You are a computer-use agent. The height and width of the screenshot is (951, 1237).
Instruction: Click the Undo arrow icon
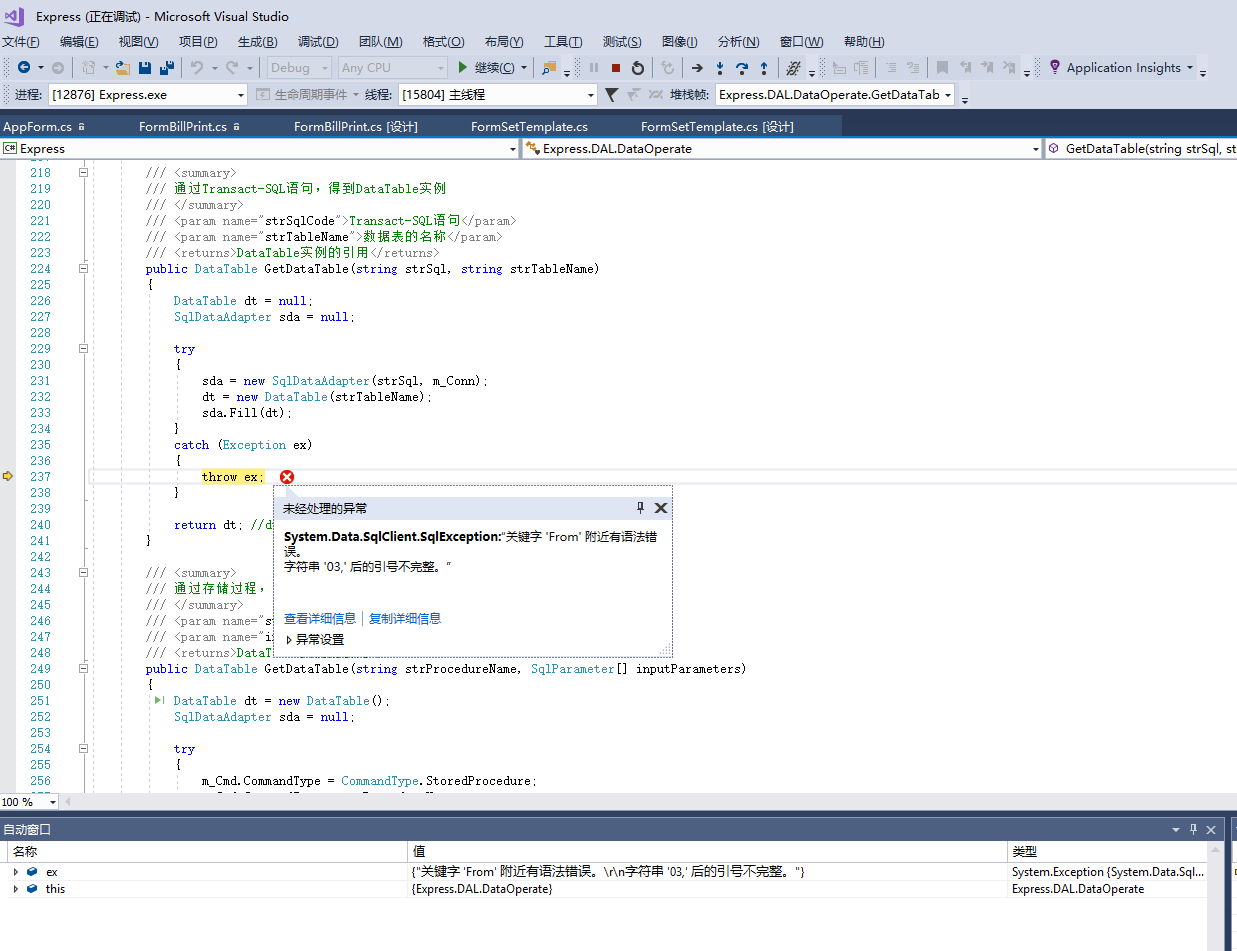pos(197,67)
